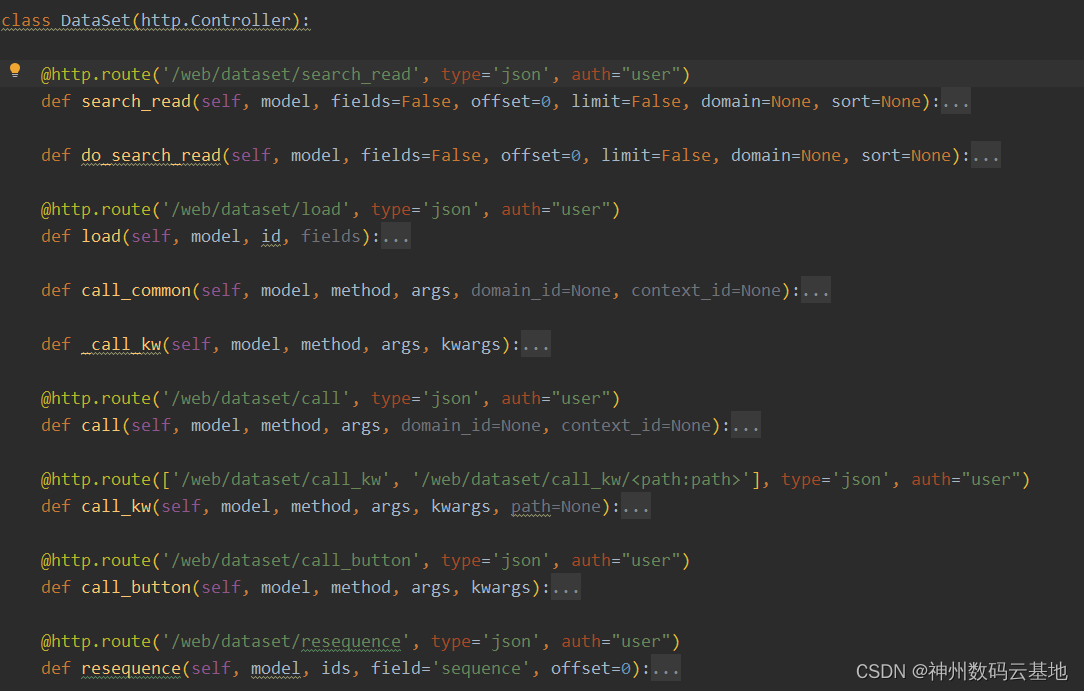Click function name call_button
The height and width of the screenshot is (691, 1084).
click(x=136, y=587)
